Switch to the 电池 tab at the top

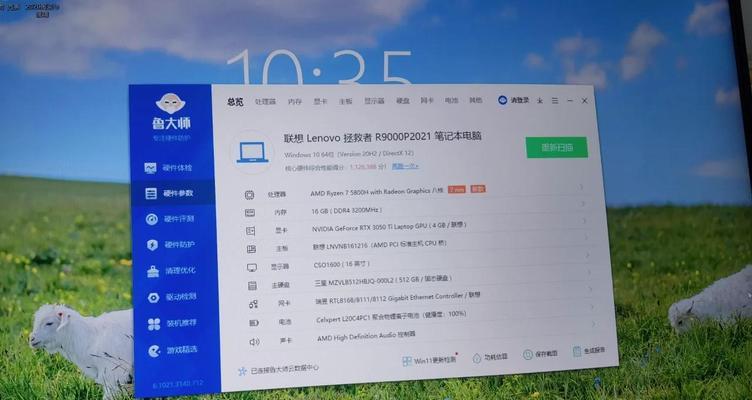pyautogui.click(x=451, y=100)
